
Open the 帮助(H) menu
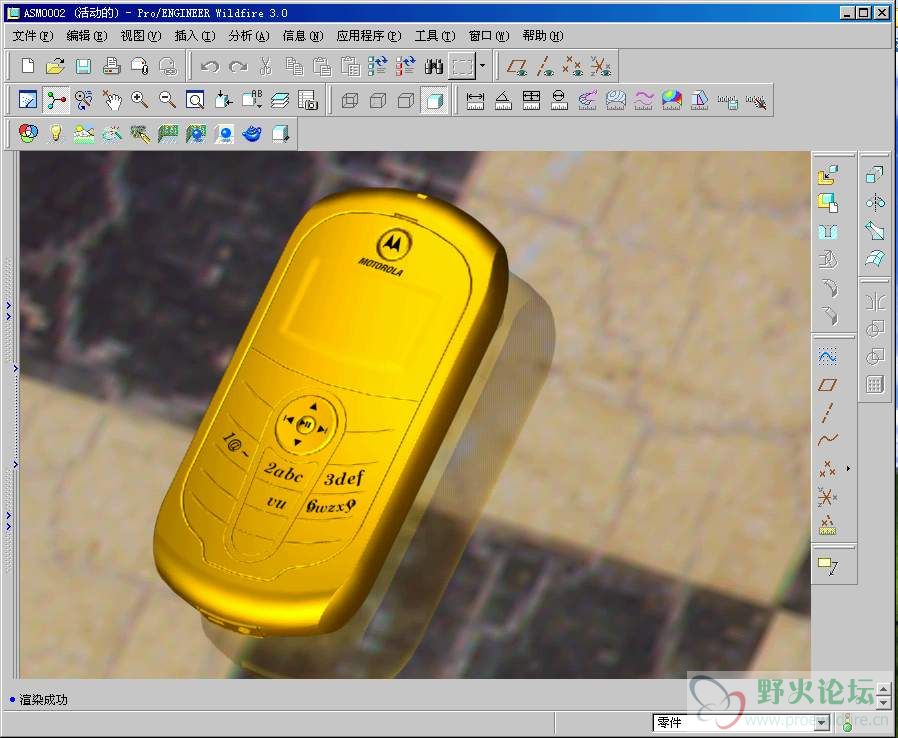543,36
